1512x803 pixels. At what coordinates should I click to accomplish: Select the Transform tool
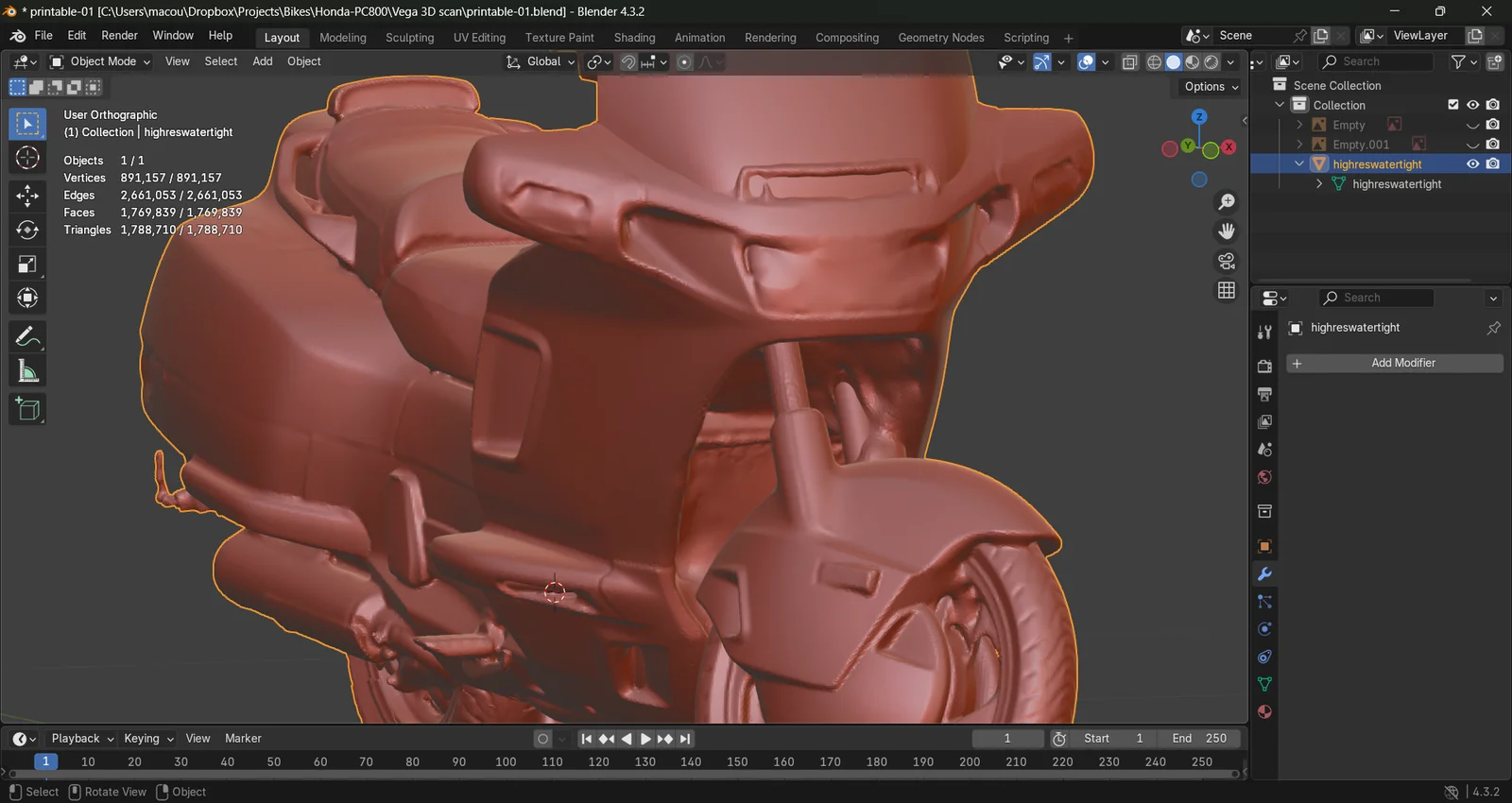pos(27,299)
